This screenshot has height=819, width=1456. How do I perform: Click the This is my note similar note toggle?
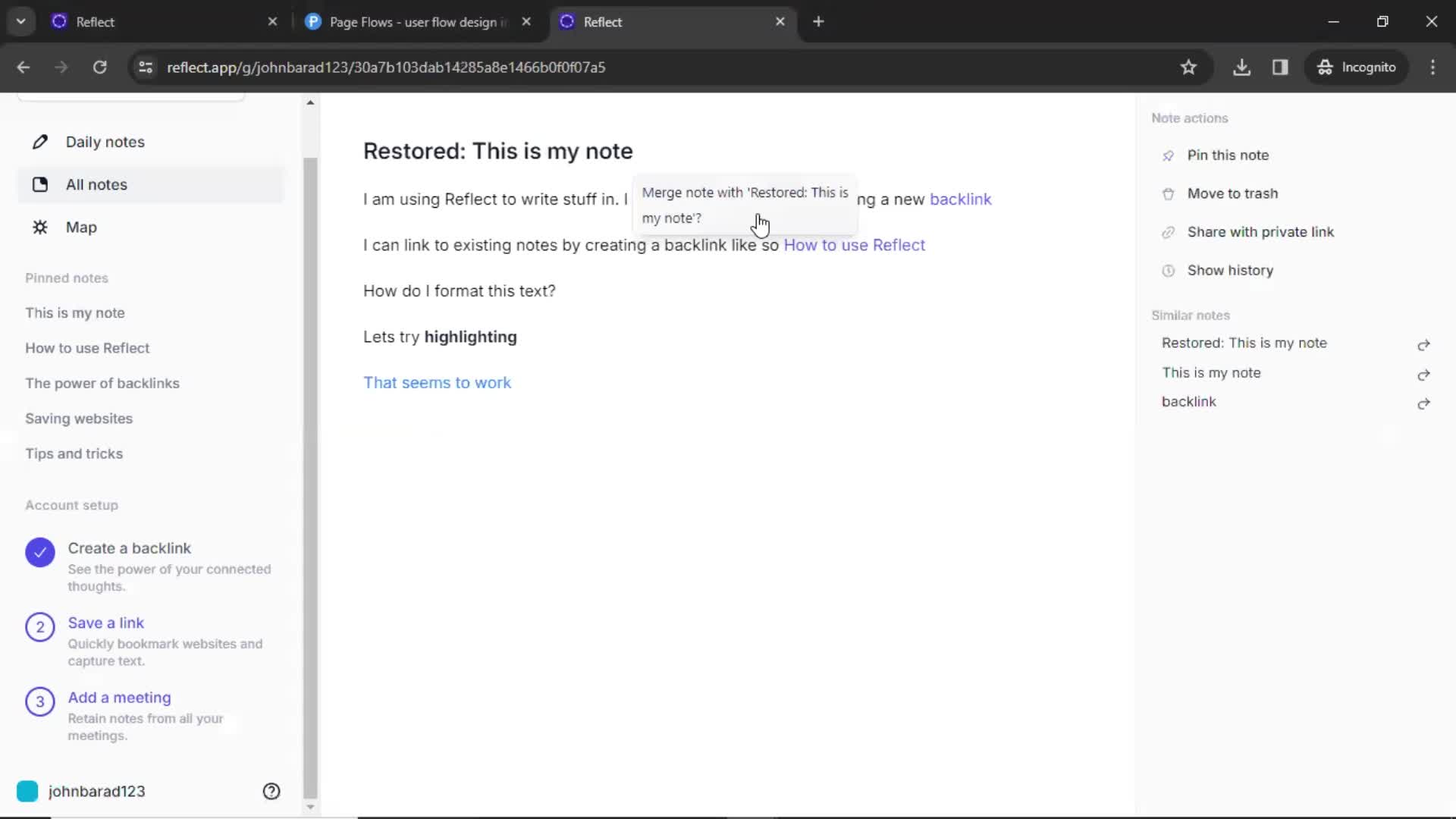(1423, 372)
